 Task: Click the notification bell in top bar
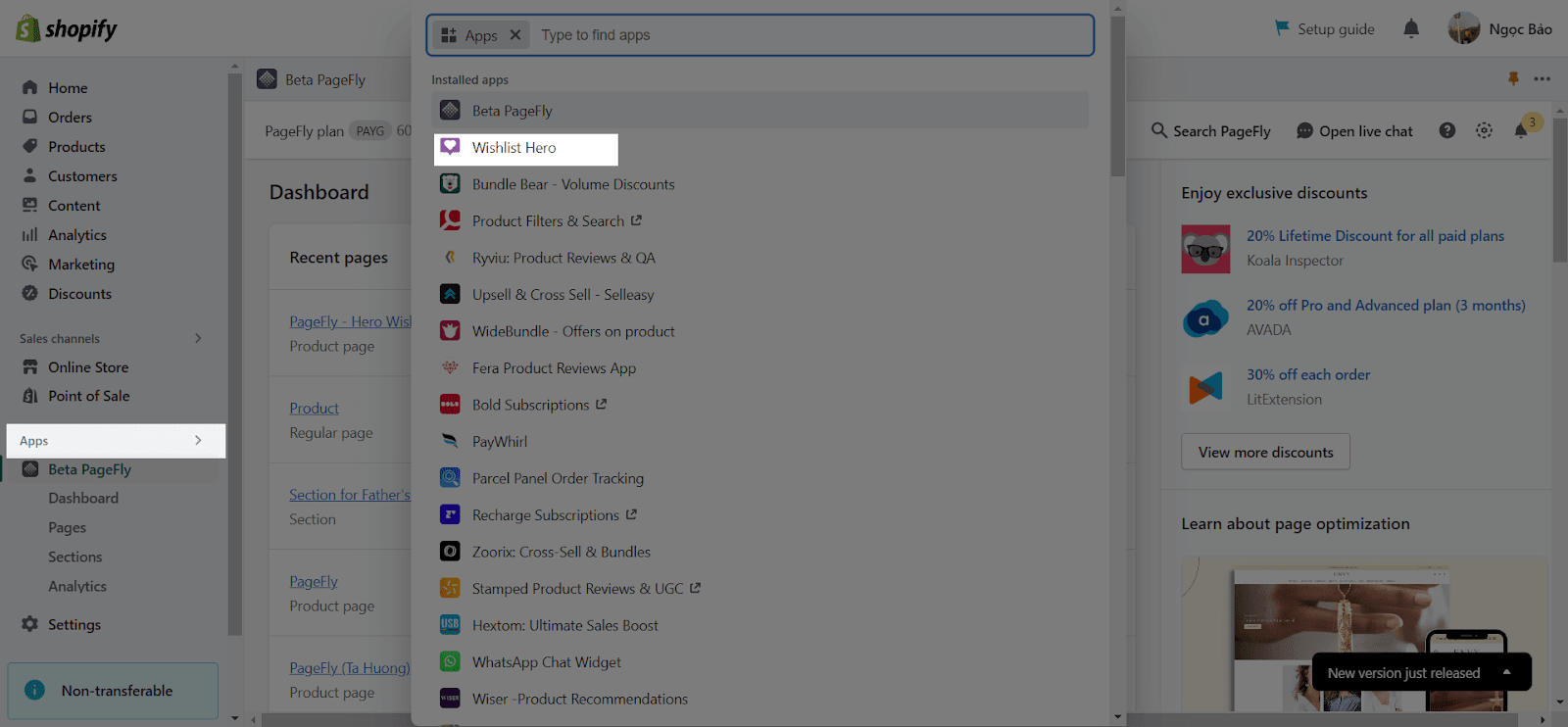1411,28
